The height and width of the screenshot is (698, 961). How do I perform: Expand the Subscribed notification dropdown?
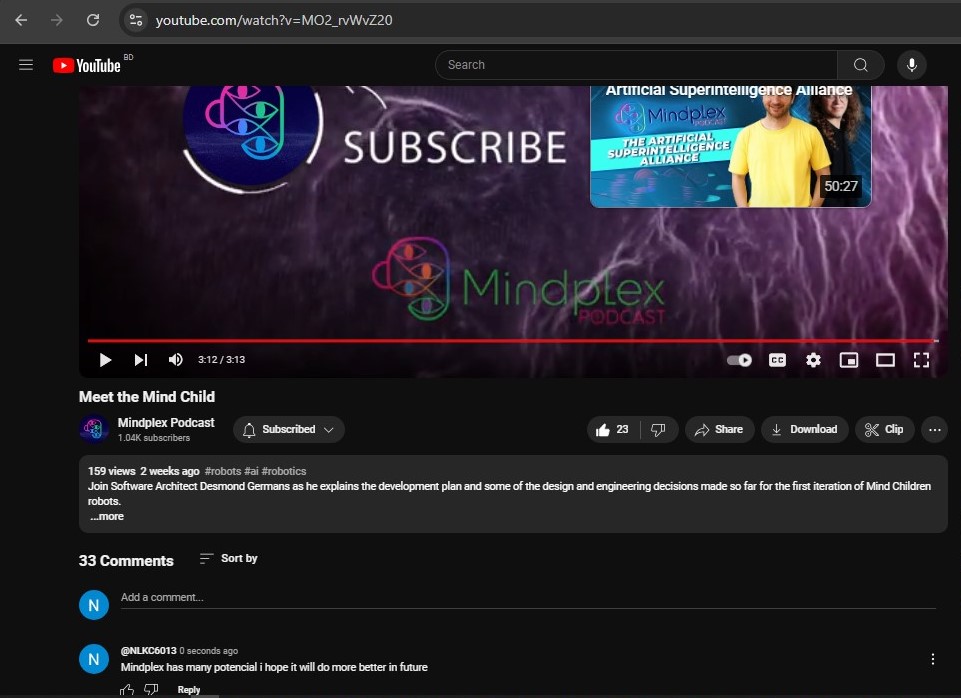coord(289,430)
